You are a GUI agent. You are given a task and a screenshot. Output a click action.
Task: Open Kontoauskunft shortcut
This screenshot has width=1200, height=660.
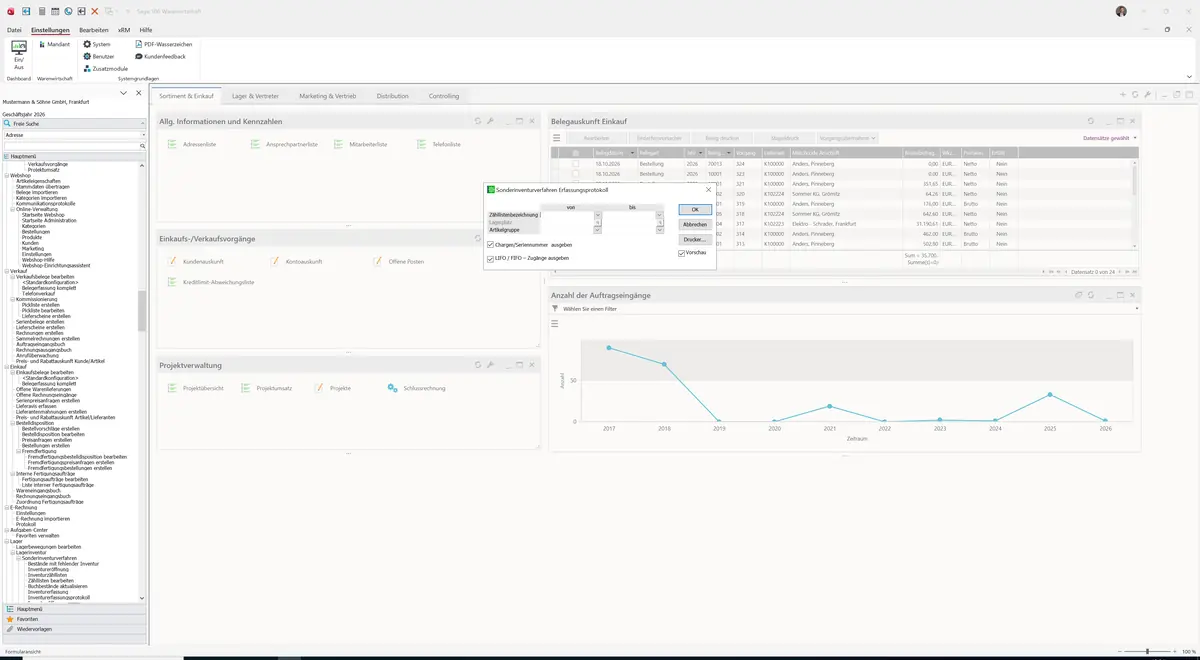point(296,261)
